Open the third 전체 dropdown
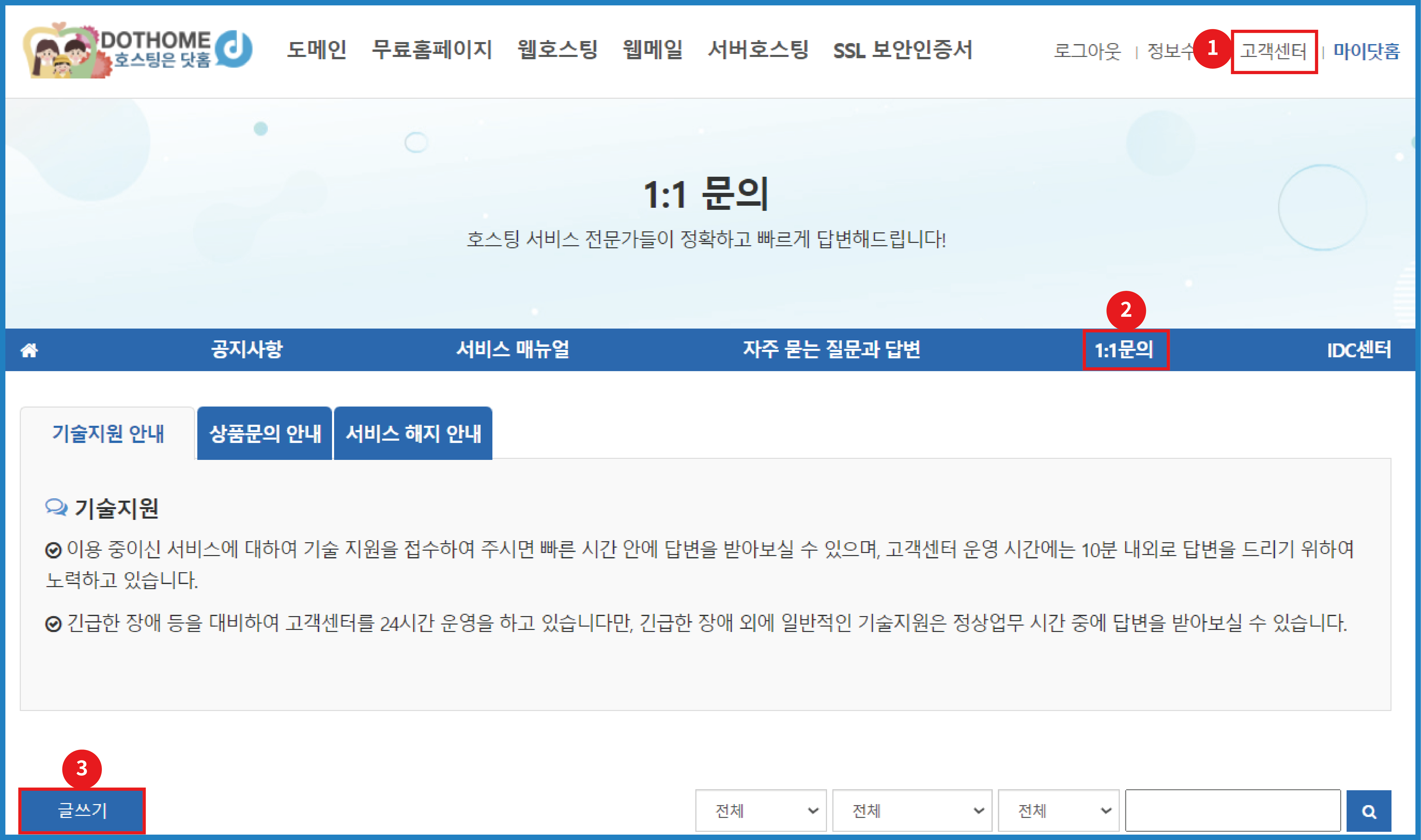This screenshot has width=1421, height=840. tap(1058, 811)
